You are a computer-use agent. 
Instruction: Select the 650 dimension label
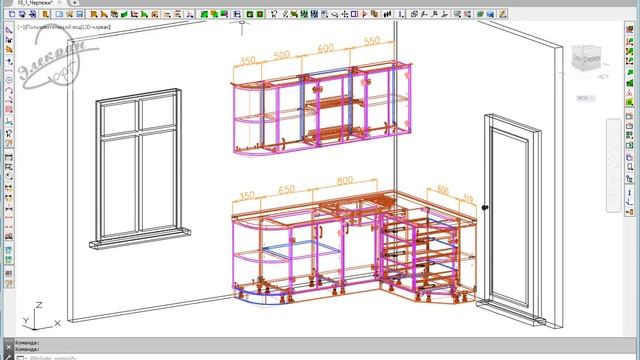[286, 189]
